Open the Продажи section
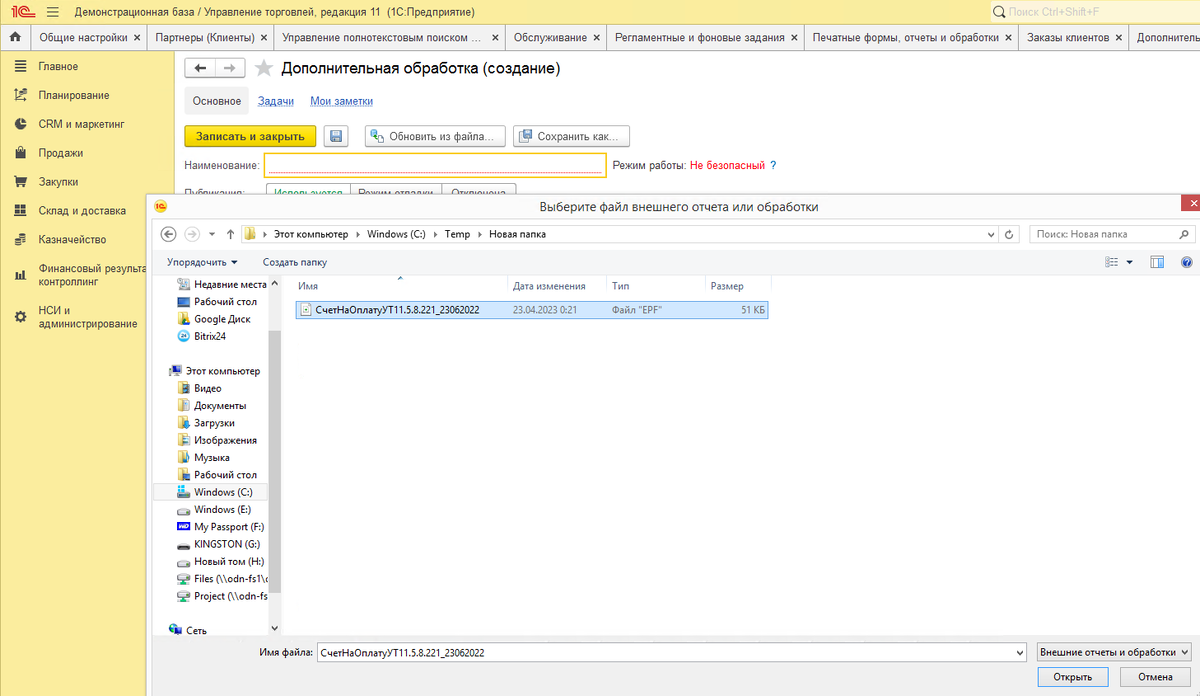The height and width of the screenshot is (696, 1200). tap(61, 153)
